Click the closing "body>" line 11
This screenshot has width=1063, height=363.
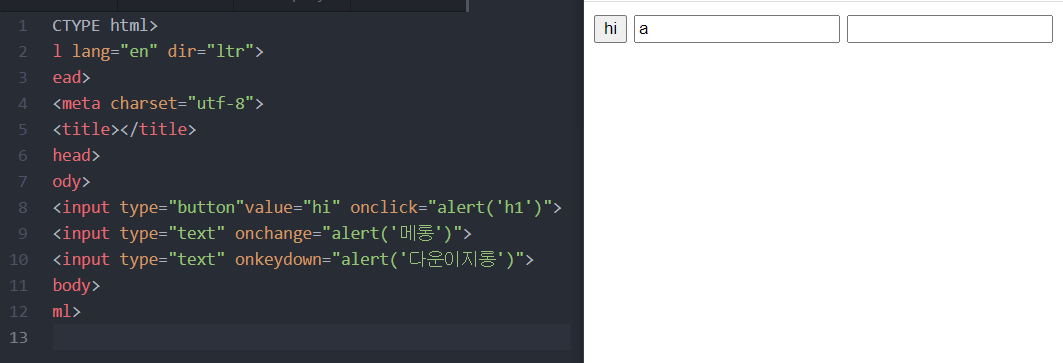pos(76,285)
